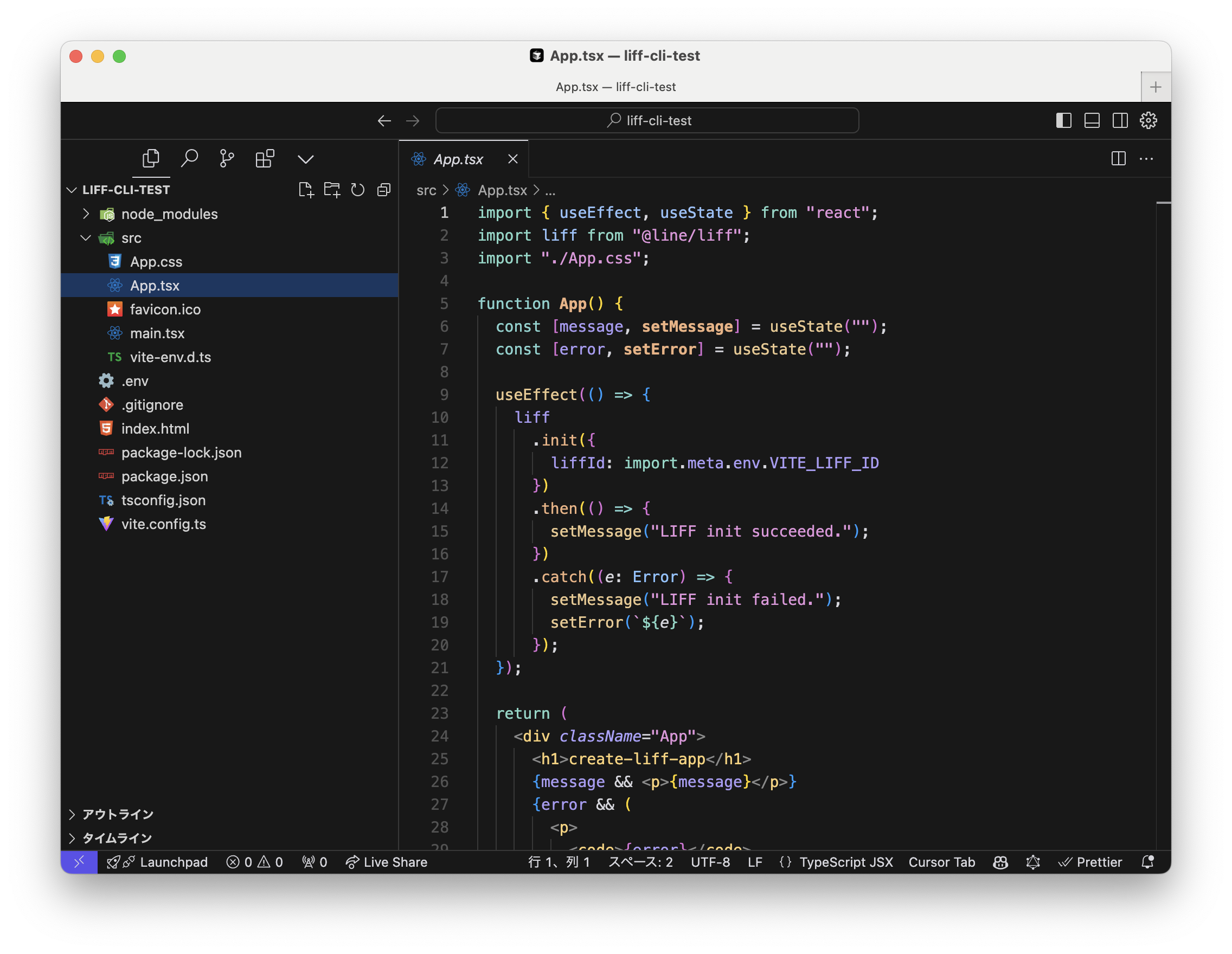Open the Source Control view icon
The image size is (1232, 954).
click(227, 158)
